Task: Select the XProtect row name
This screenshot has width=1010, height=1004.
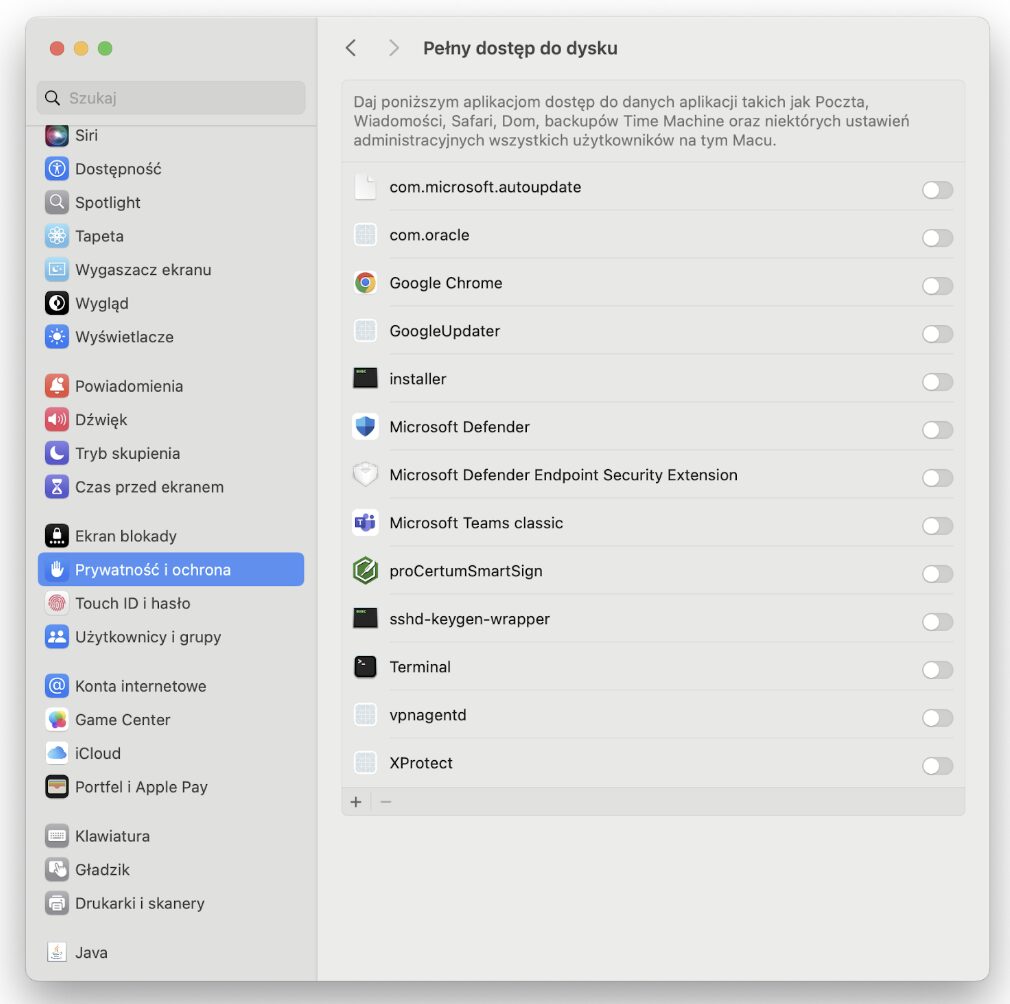Action: pos(421,763)
